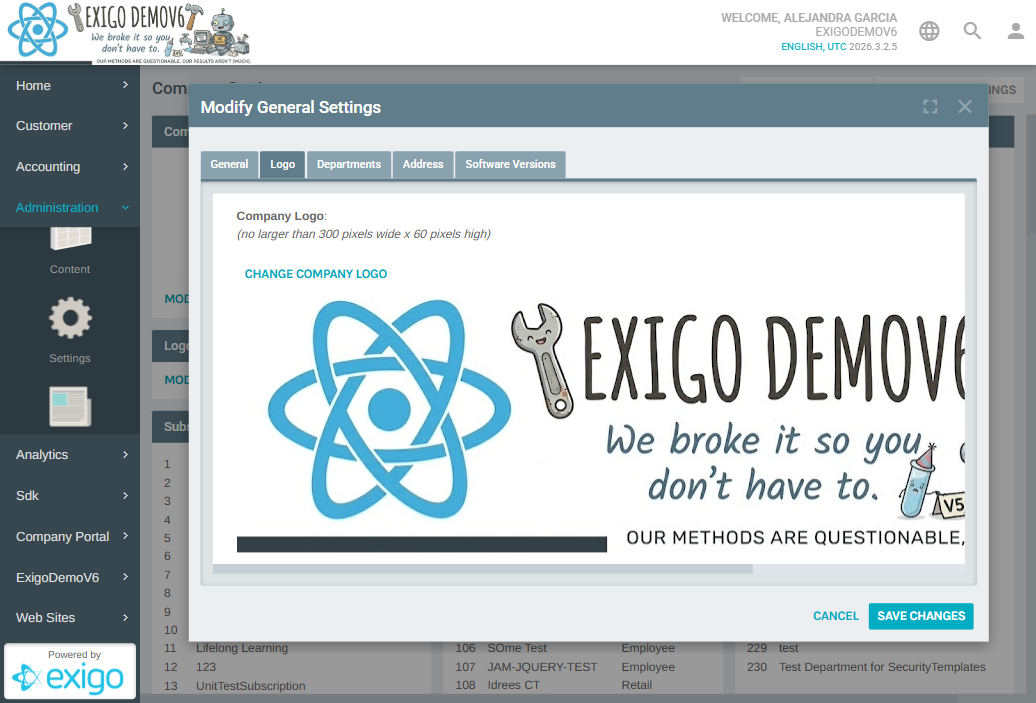Expand the Analytics menu
Image resolution: width=1036 pixels, height=703 pixels.
click(70, 455)
